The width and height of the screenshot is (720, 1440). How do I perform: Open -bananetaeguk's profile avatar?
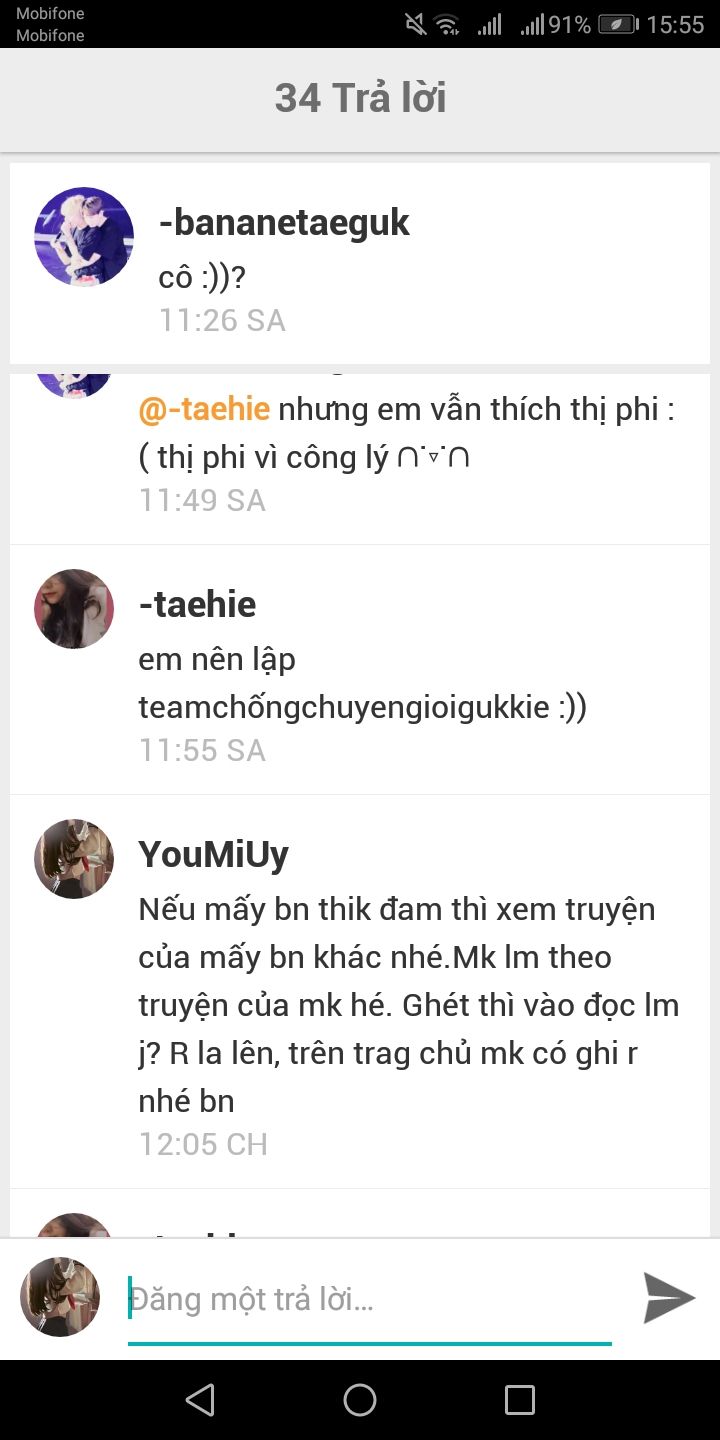(x=84, y=237)
